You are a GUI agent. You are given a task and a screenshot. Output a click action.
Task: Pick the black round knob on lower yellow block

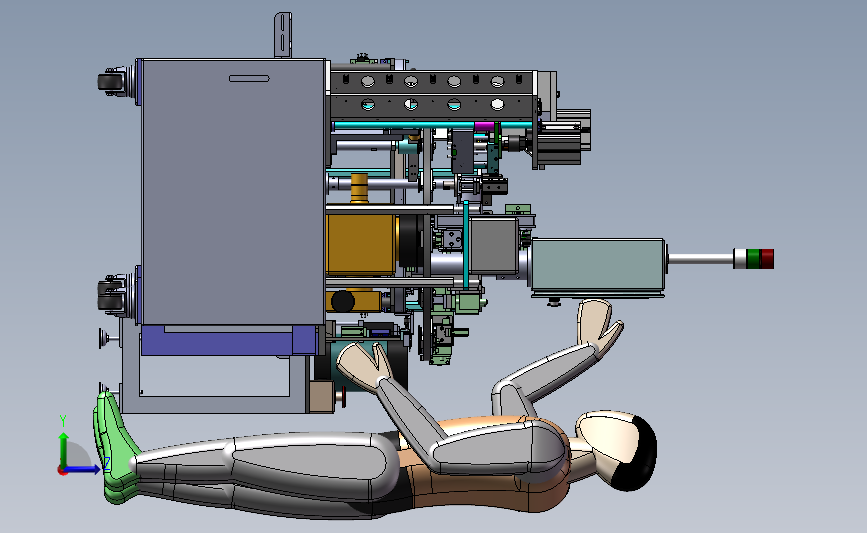click(343, 301)
